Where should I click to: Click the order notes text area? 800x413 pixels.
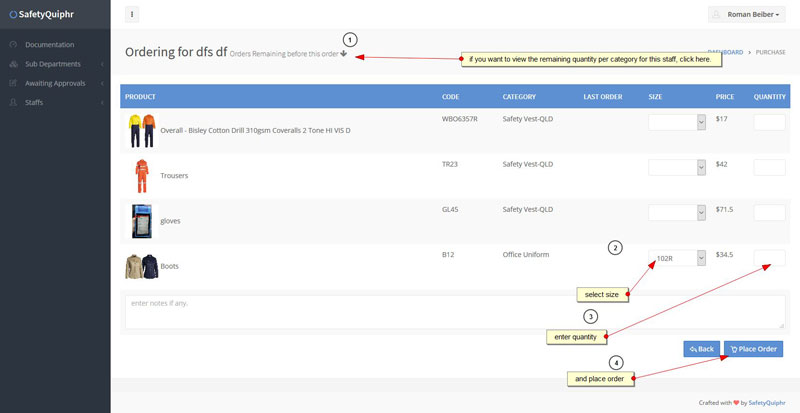pos(454,311)
